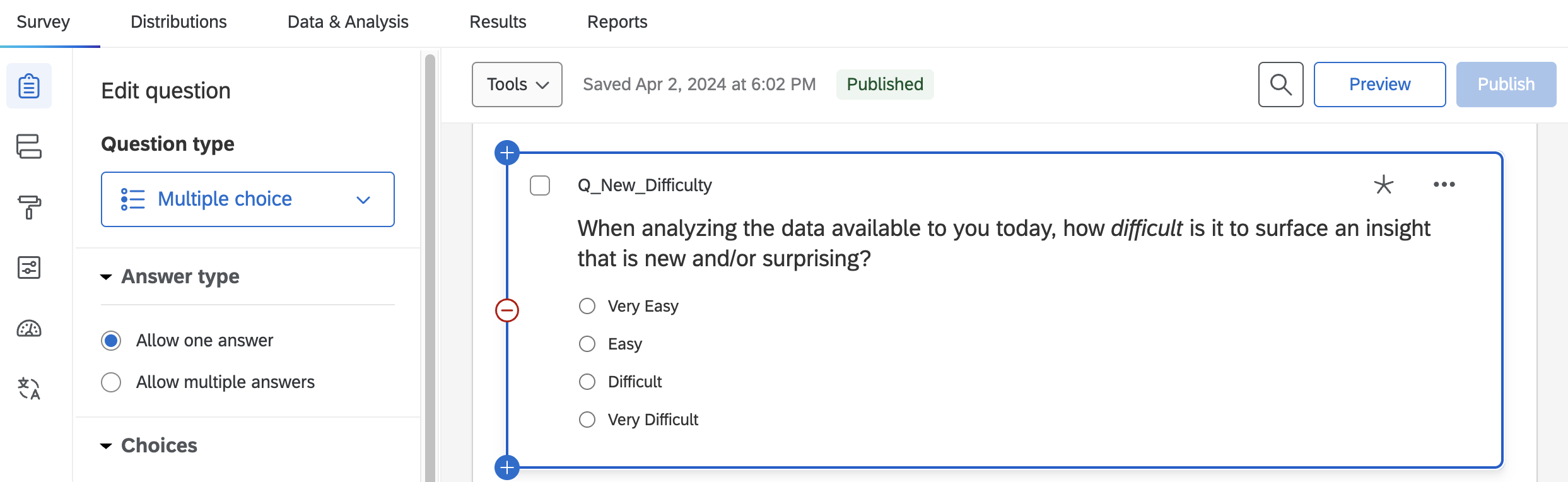Select the Allow multiple answers radio button
The height and width of the screenshot is (482, 1568).
pyautogui.click(x=112, y=382)
